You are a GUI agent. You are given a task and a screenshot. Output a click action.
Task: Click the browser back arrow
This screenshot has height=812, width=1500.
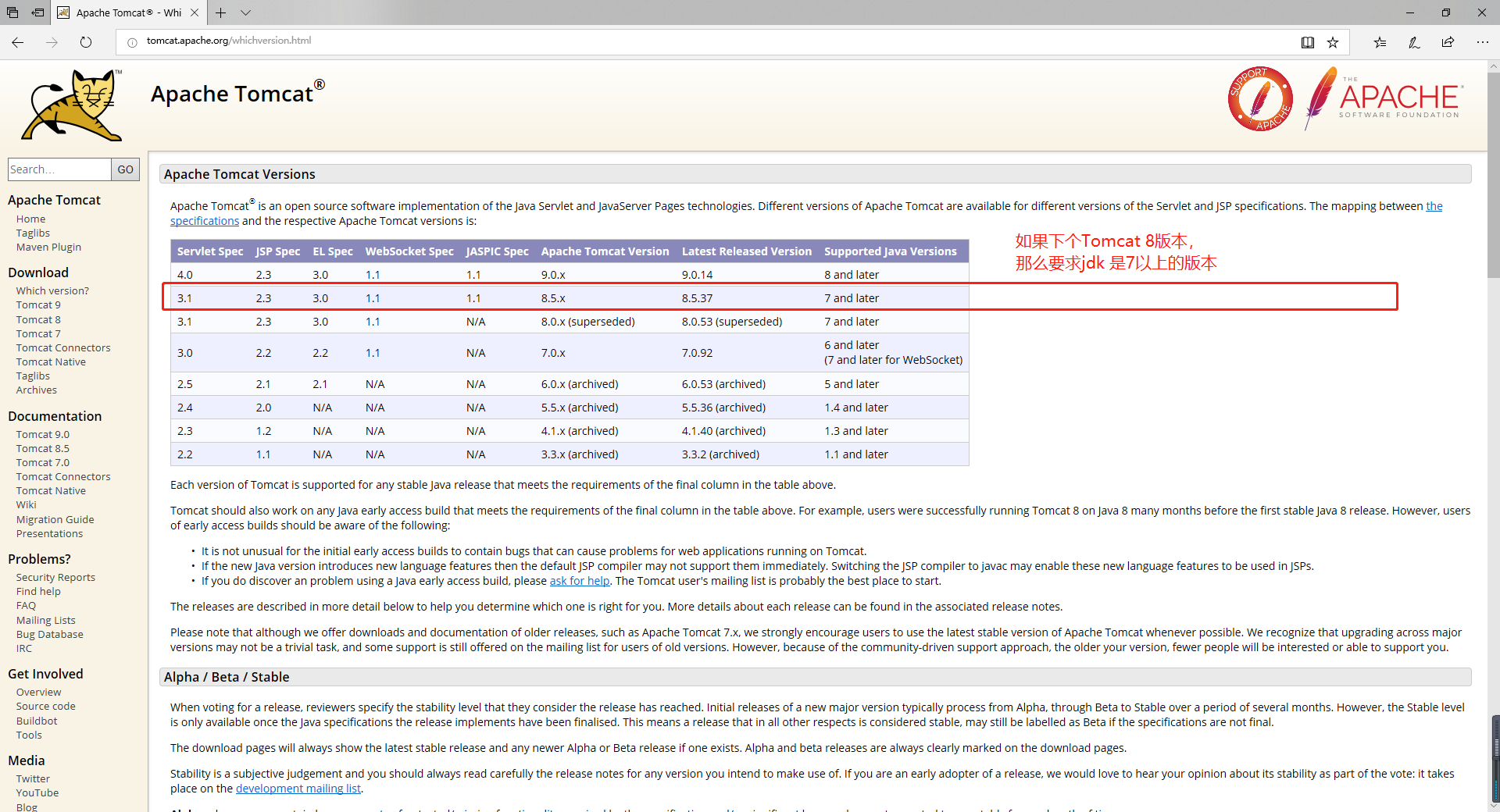coord(18,42)
